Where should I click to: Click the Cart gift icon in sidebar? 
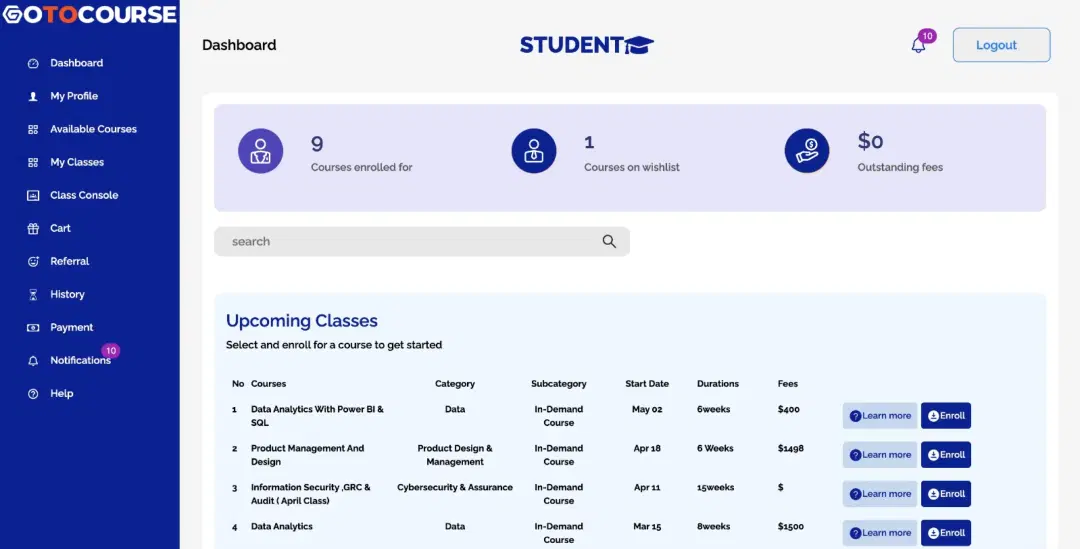(33, 228)
